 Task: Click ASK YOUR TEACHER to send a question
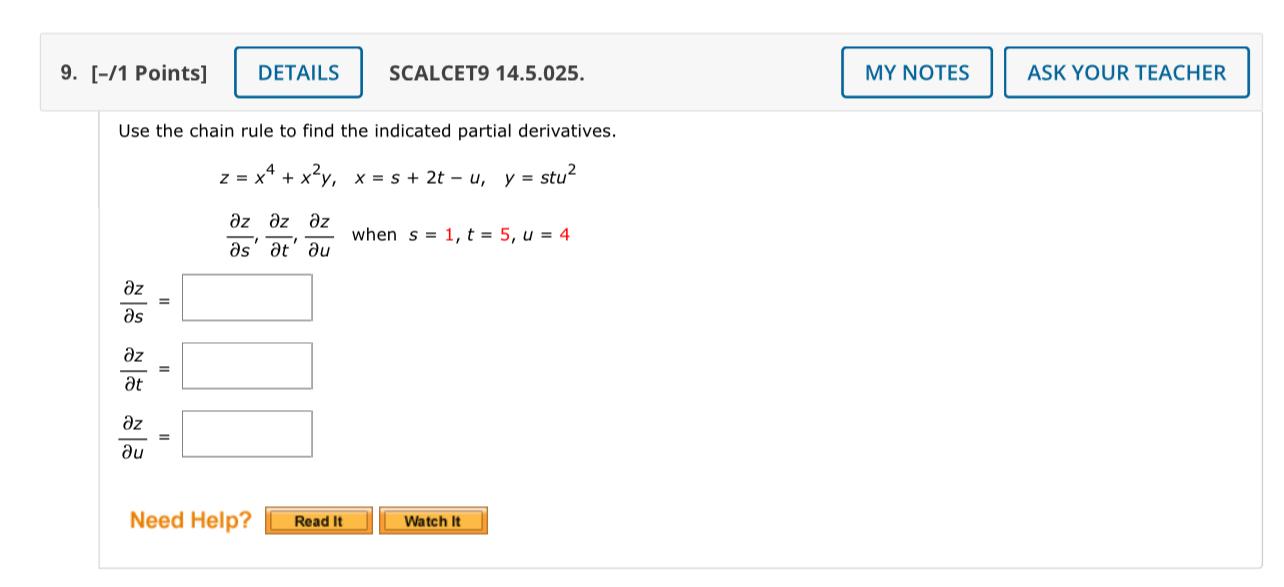[x=1127, y=71]
